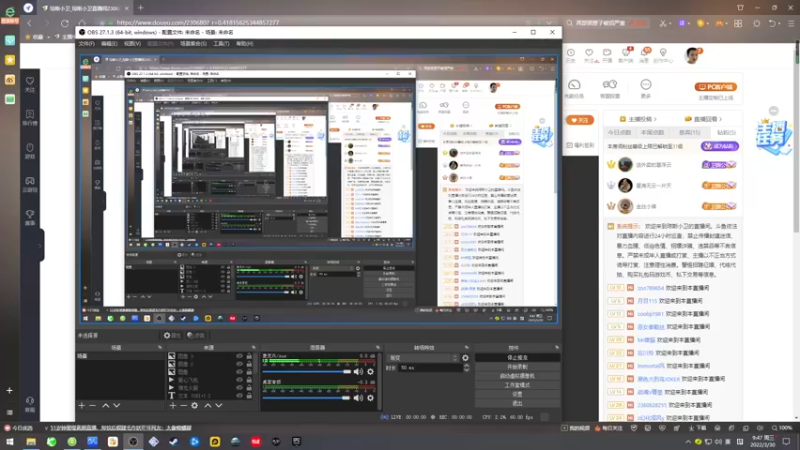This screenshot has width=800, height=450.
Task: Move the selected source down
Action: (219, 406)
